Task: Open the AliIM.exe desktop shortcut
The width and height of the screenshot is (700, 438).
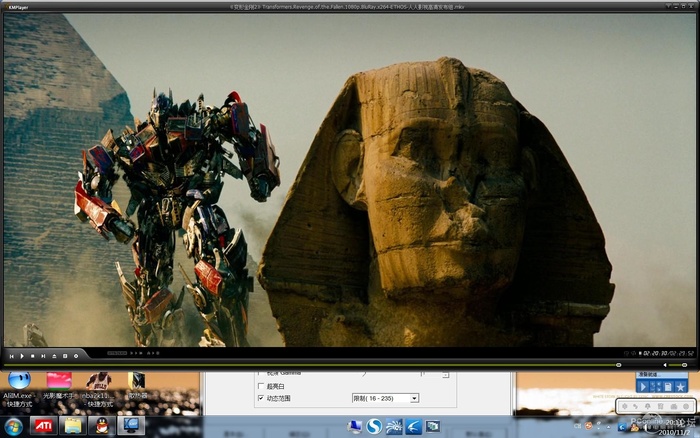Action: [x=18, y=382]
